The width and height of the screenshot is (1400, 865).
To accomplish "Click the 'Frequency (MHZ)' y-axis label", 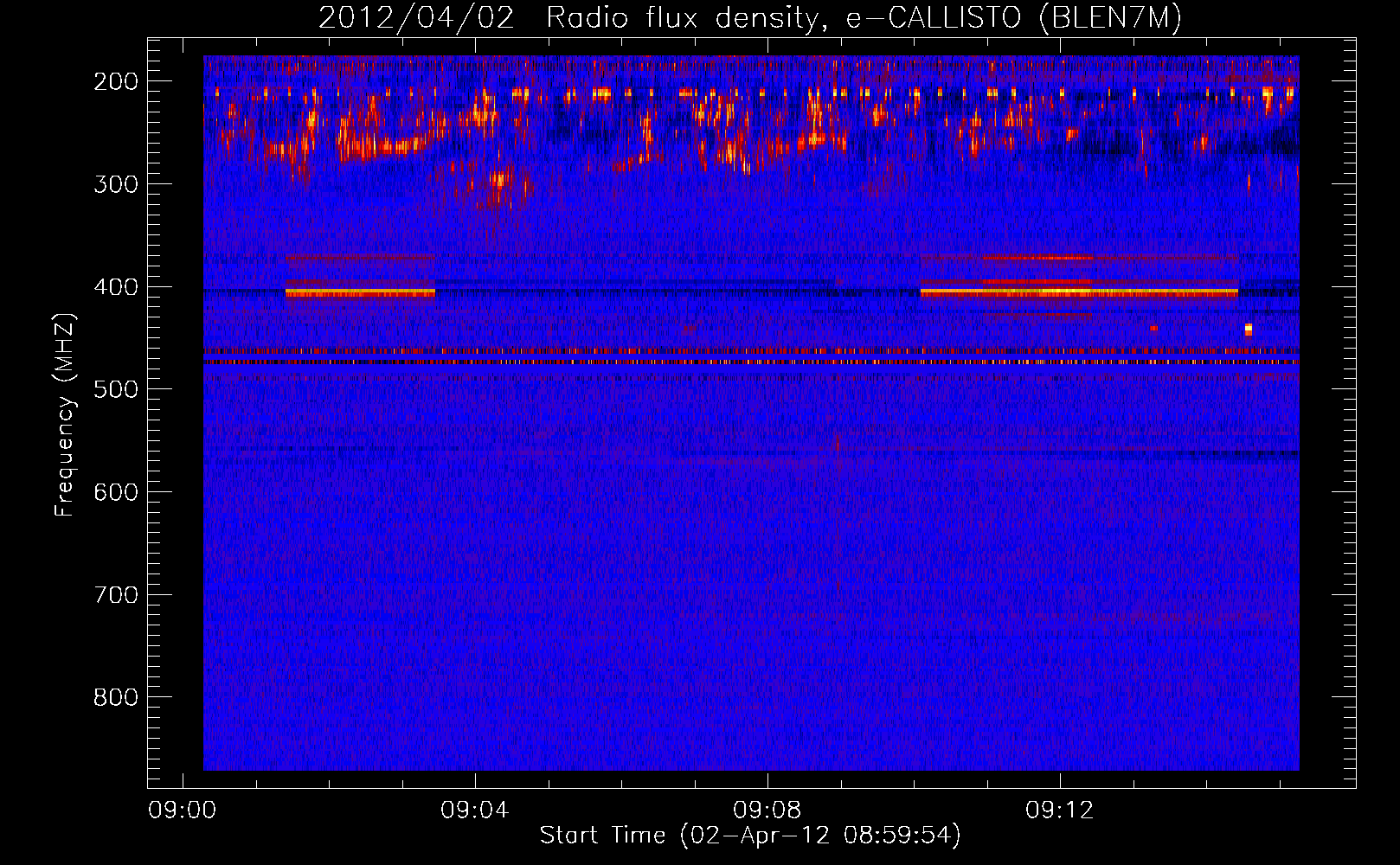I will click(65, 414).
